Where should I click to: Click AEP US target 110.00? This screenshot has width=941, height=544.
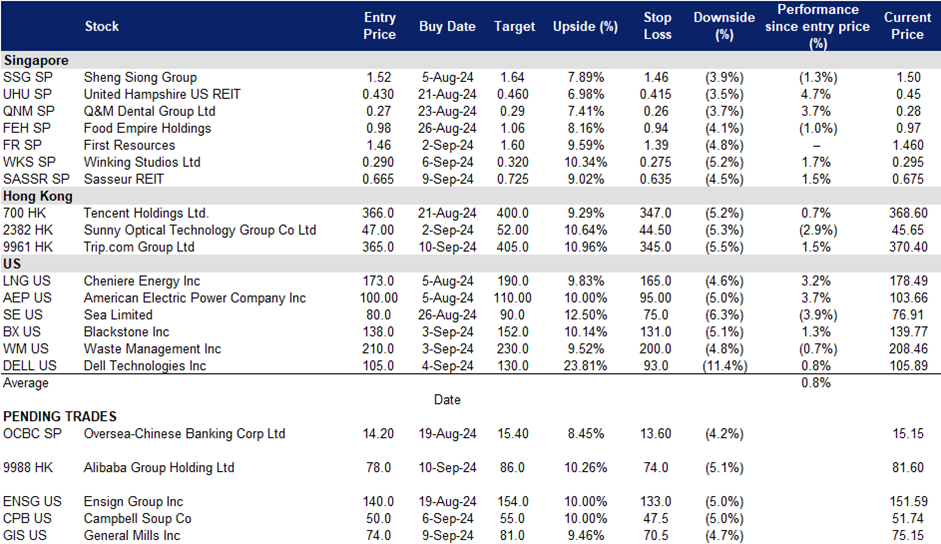(513, 298)
